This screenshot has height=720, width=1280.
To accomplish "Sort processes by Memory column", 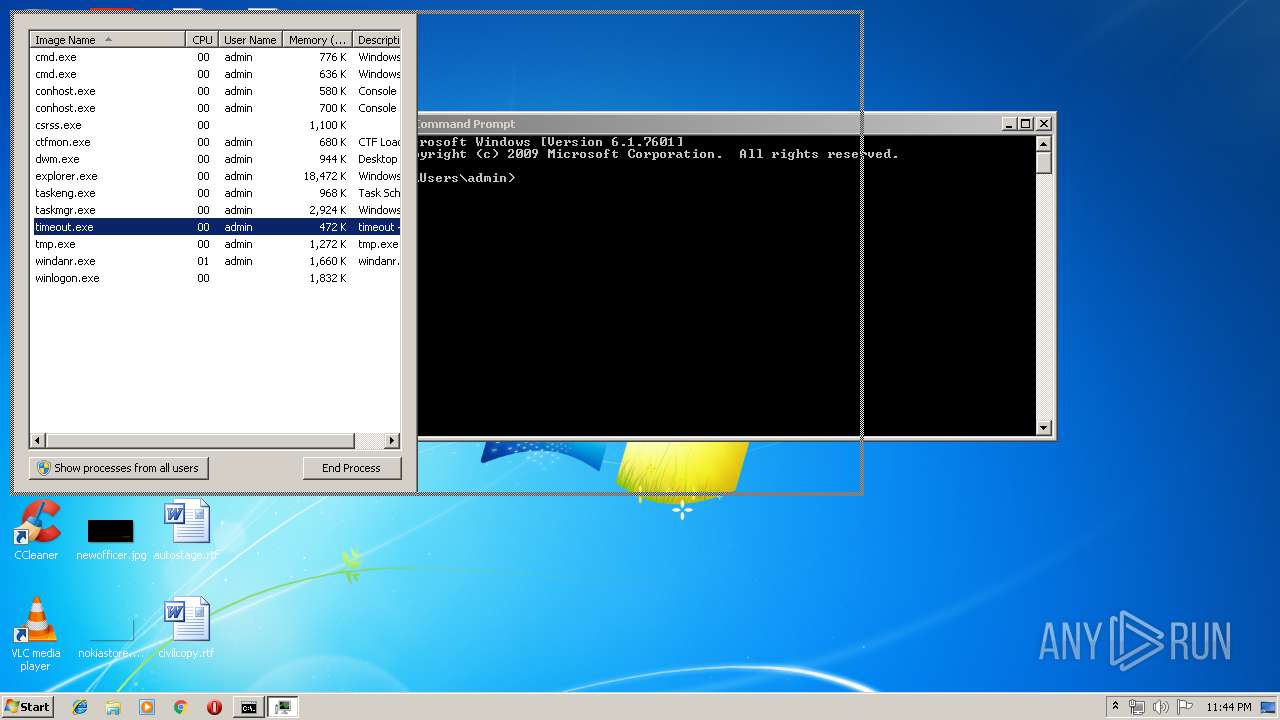I will pyautogui.click(x=318, y=40).
